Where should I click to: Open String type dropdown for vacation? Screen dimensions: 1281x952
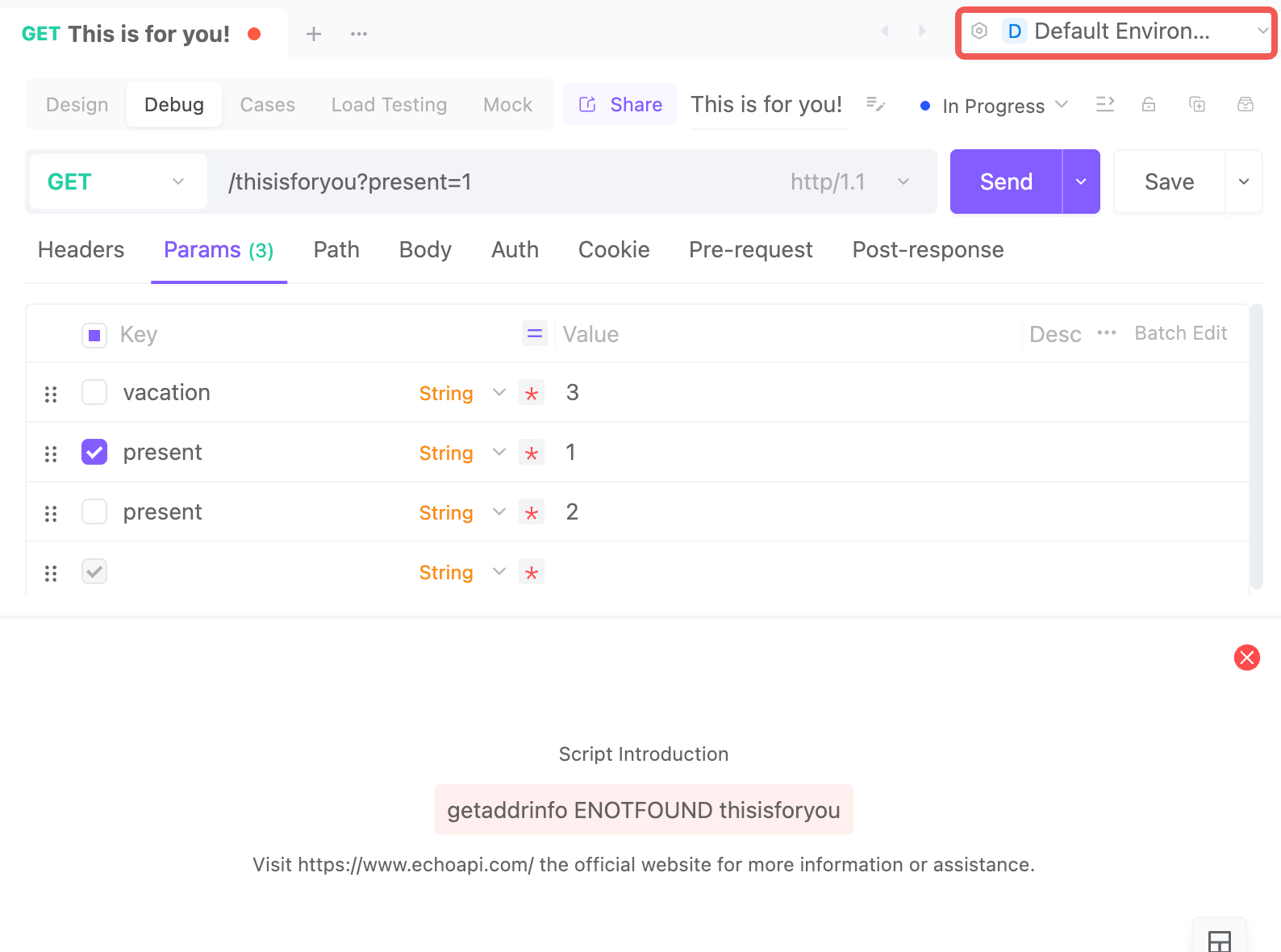tap(462, 393)
